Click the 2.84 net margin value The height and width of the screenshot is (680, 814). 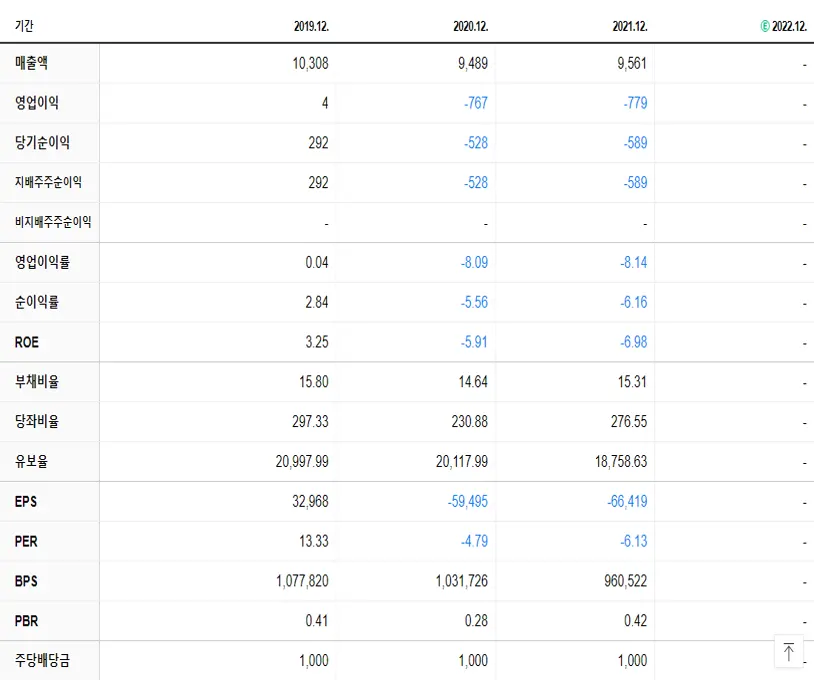317,302
